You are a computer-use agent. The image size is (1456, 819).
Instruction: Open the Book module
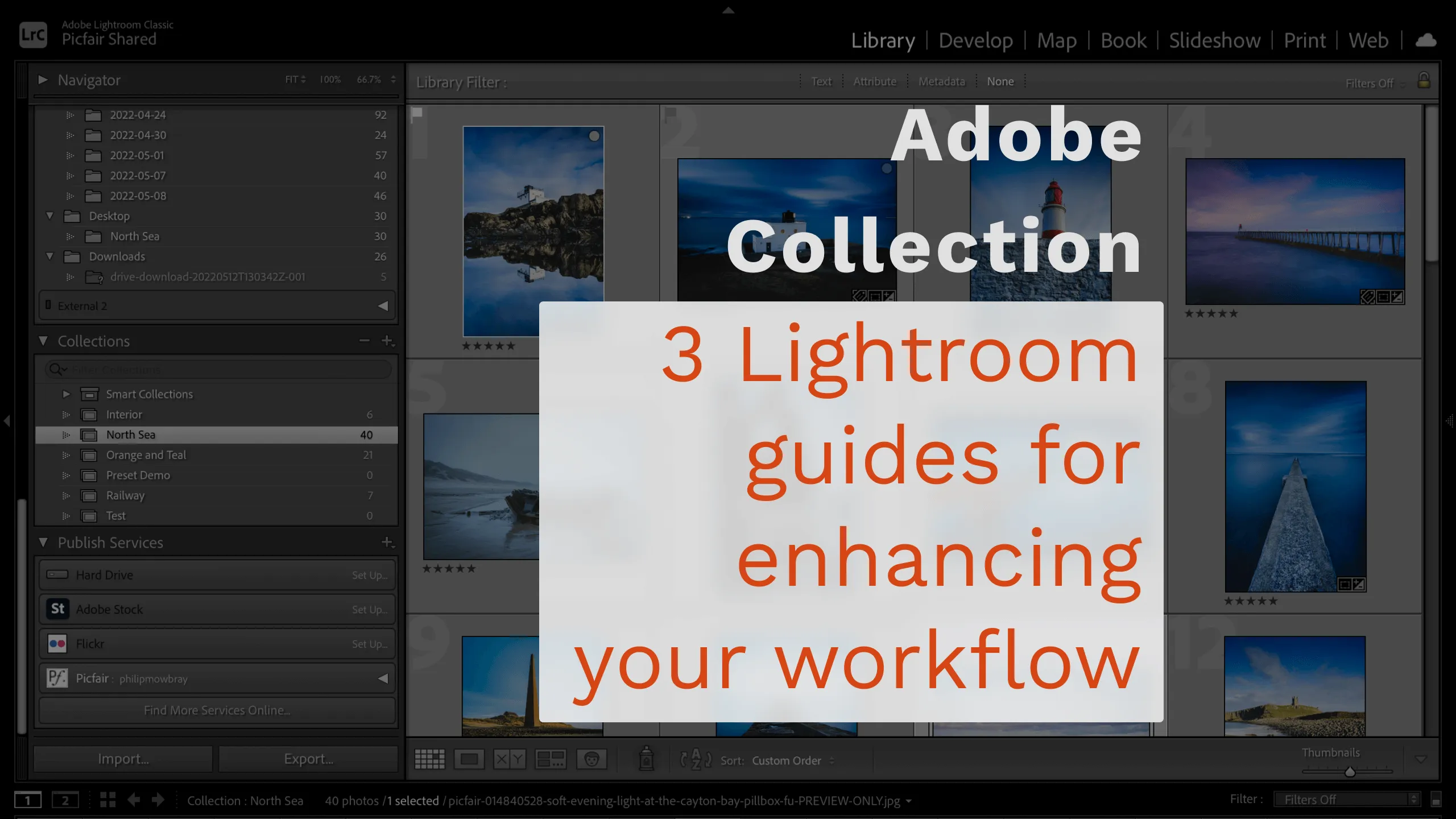[x=1123, y=40]
